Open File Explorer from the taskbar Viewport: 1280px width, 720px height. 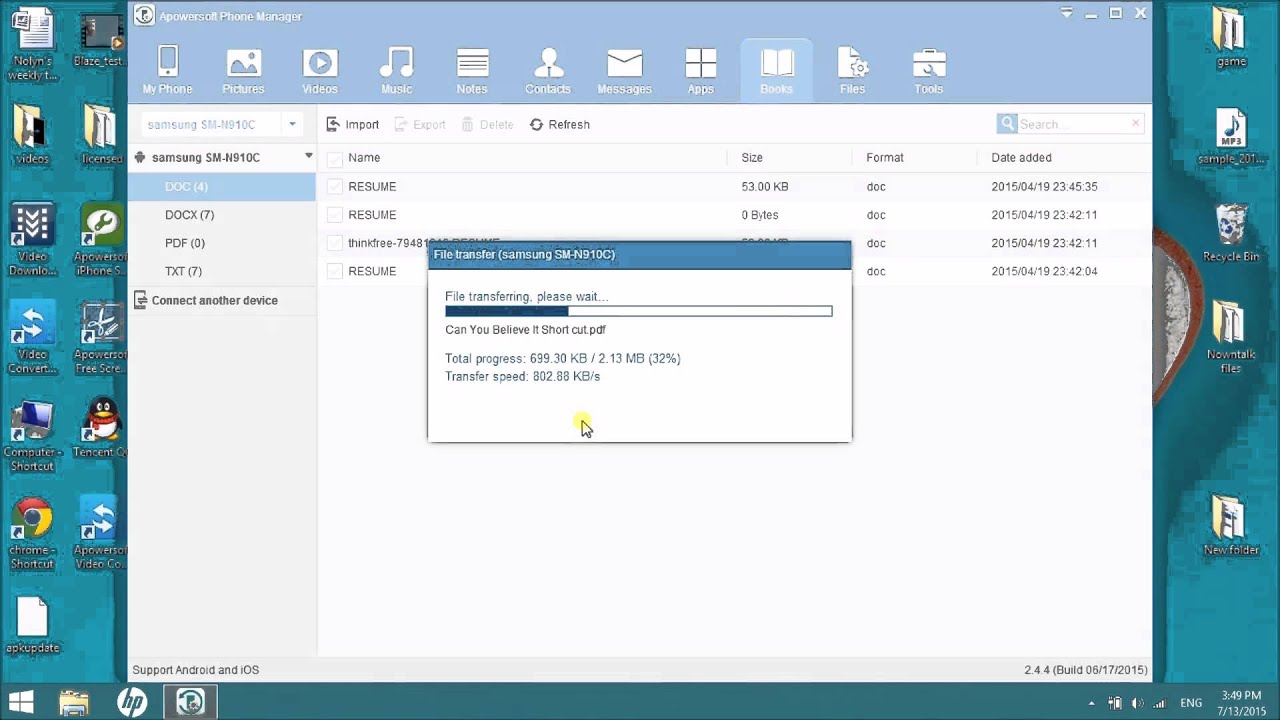[73, 702]
